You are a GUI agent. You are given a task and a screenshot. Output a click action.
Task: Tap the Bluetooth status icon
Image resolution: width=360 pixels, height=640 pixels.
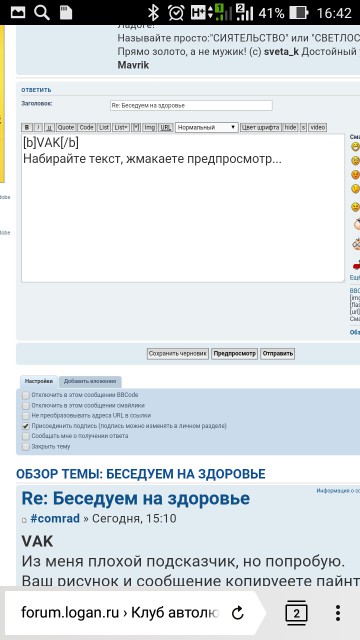pos(153,13)
